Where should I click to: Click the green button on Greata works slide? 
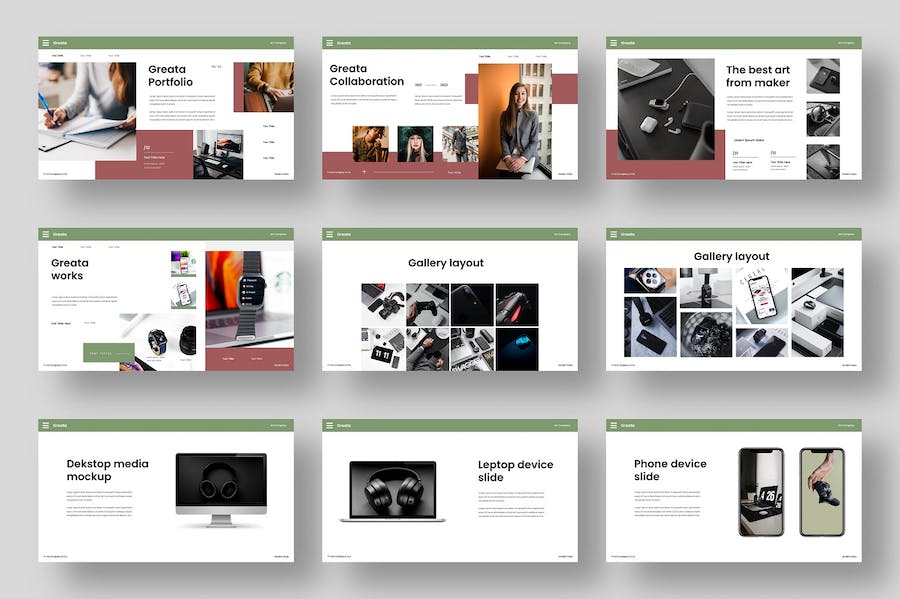(x=109, y=353)
